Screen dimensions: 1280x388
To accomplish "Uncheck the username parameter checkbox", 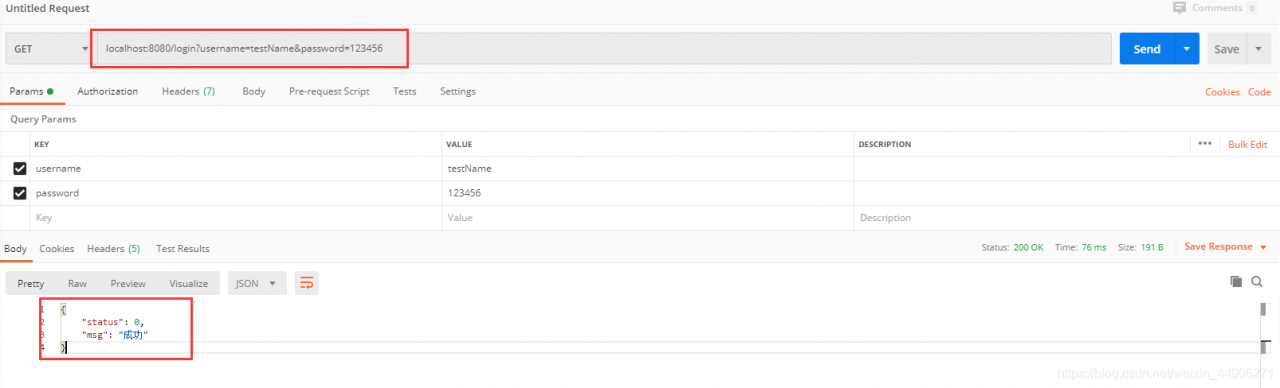I will [x=19, y=169].
